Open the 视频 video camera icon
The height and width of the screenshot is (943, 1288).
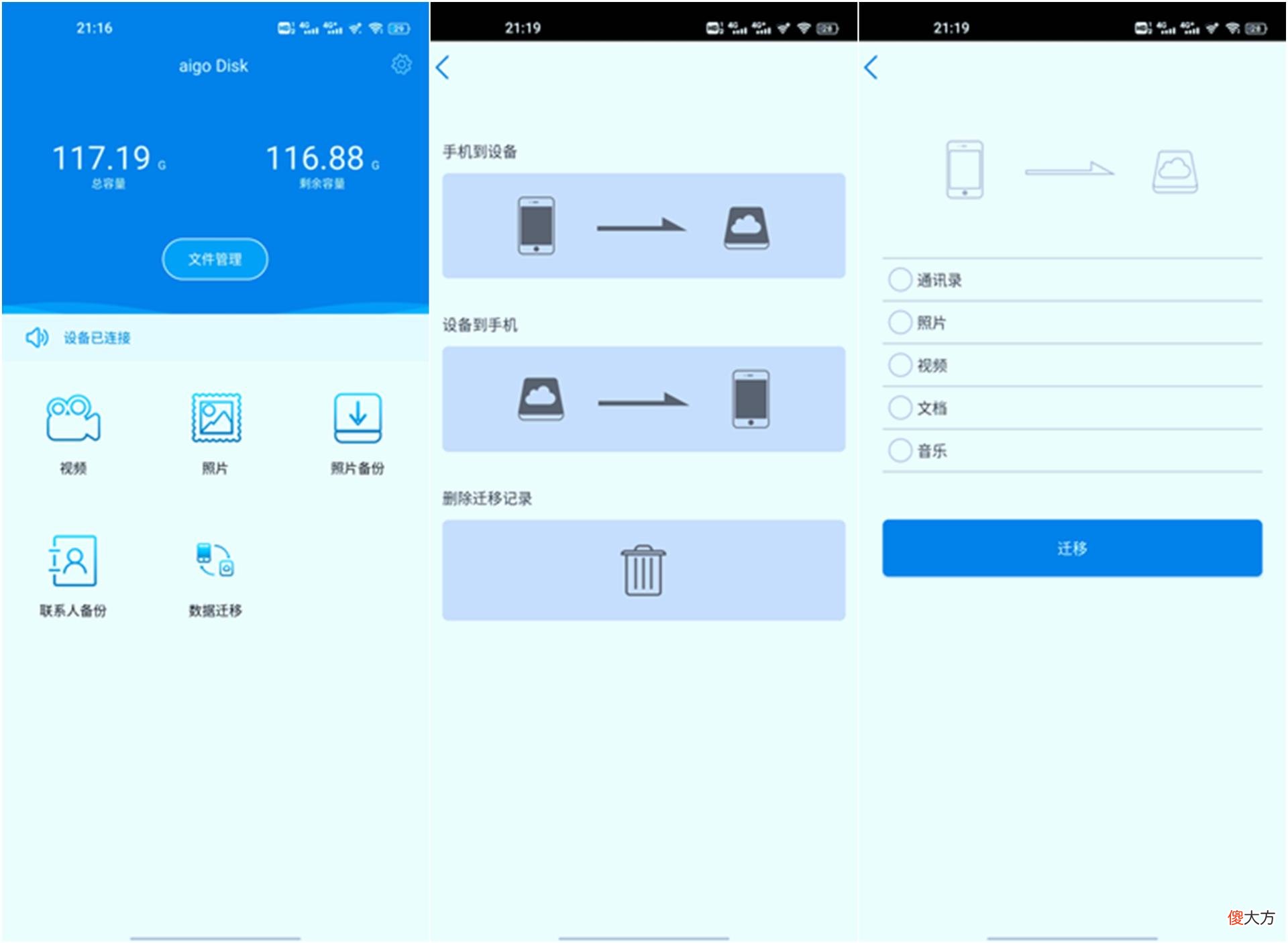click(x=73, y=417)
